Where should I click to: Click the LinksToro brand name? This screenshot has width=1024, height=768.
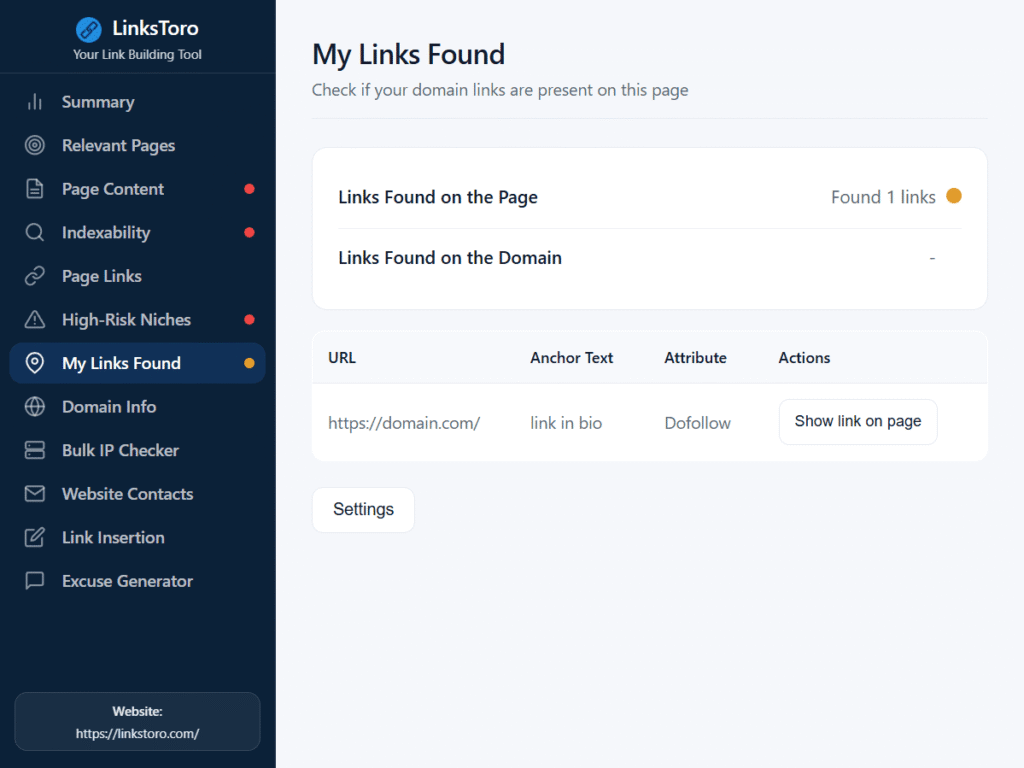(155, 28)
